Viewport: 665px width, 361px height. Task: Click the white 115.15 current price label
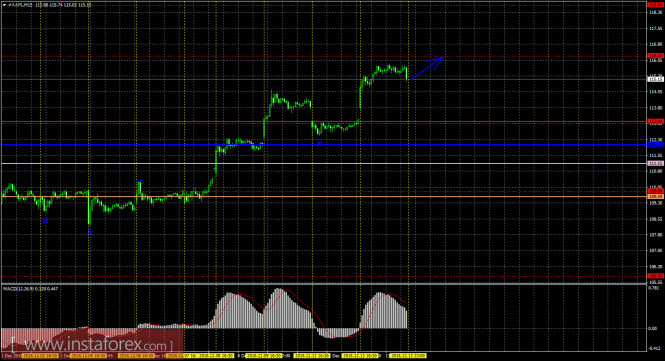coord(656,79)
